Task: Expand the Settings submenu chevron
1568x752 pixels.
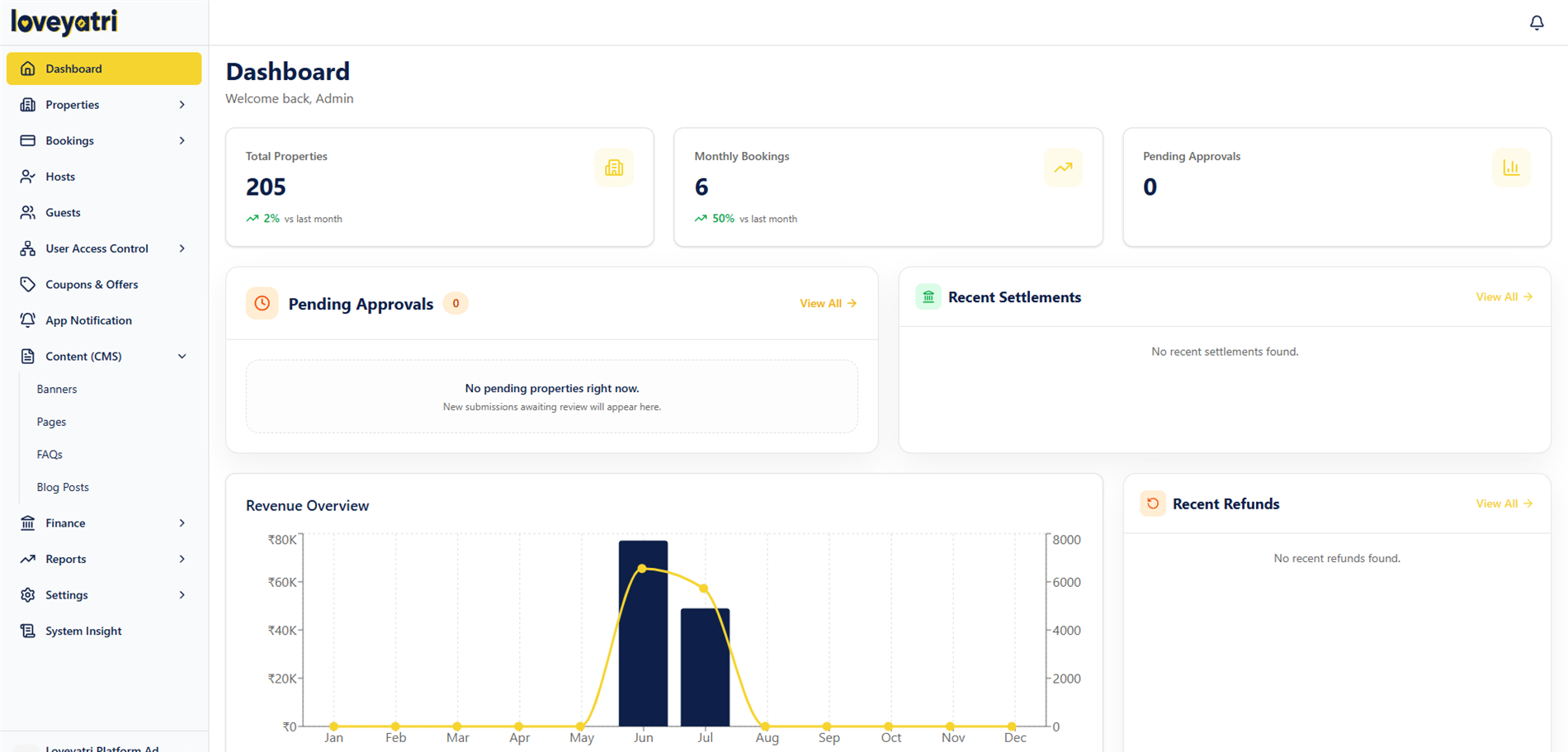Action: [x=182, y=594]
